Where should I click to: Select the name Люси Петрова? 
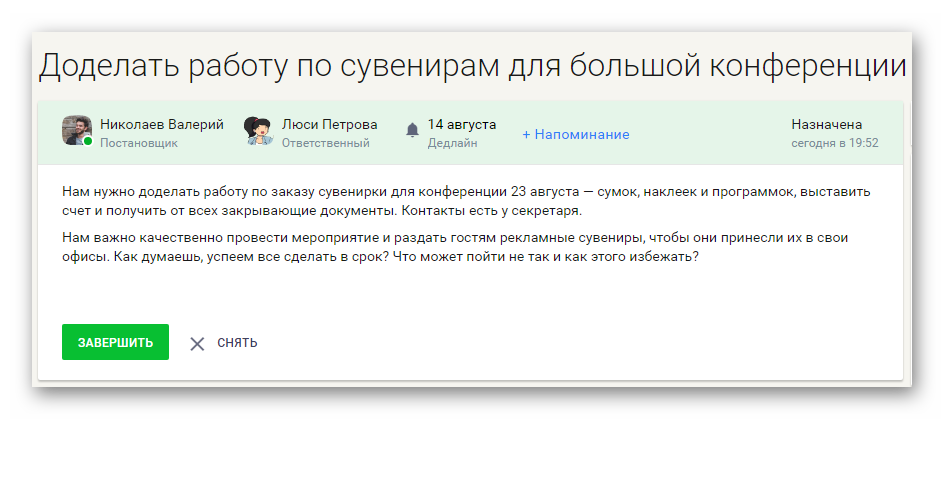point(329,124)
